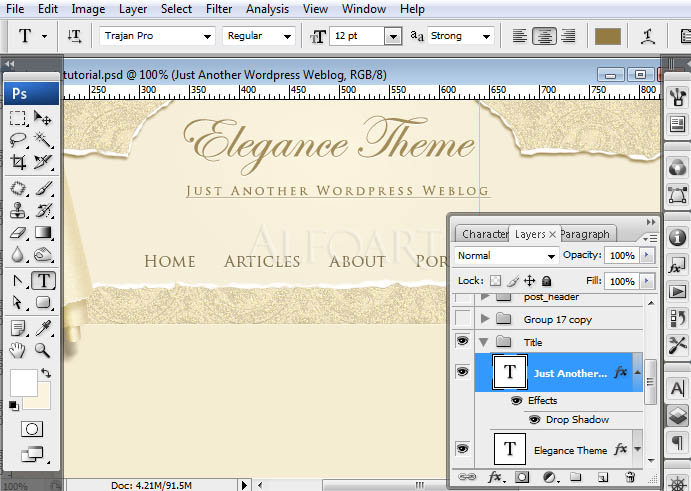The image size is (691, 491).
Task: Delete layer with trash icon
Action: 630,477
